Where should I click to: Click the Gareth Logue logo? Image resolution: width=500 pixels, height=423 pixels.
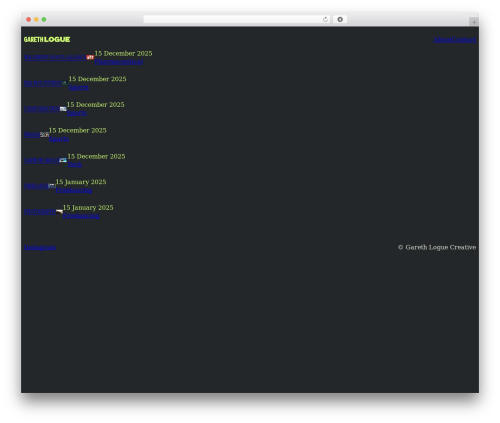[47, 39]
